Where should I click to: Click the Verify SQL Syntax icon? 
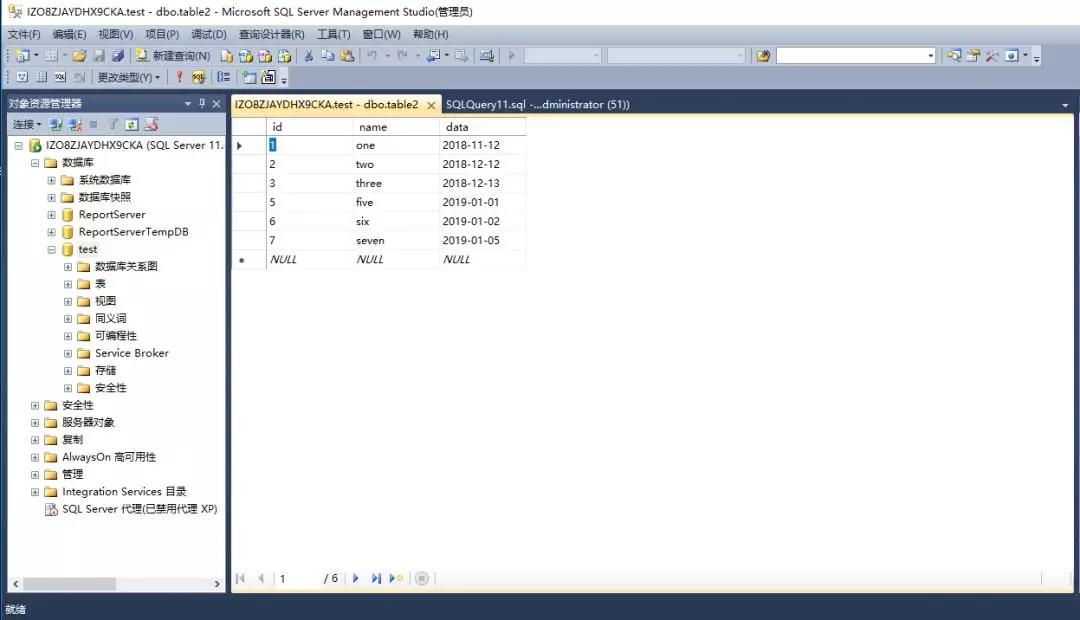click(199, 77)
